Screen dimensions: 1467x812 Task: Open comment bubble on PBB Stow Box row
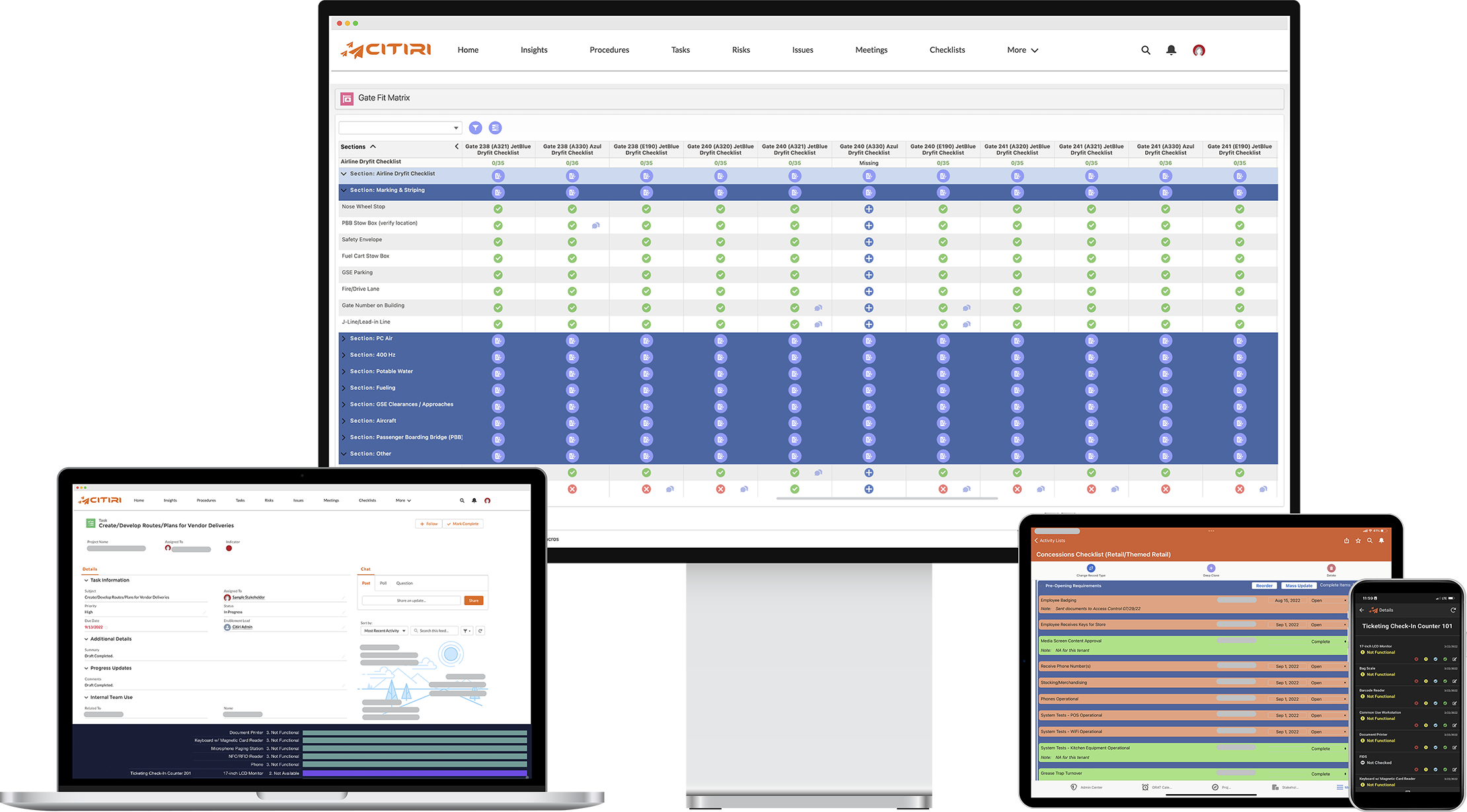595,225
